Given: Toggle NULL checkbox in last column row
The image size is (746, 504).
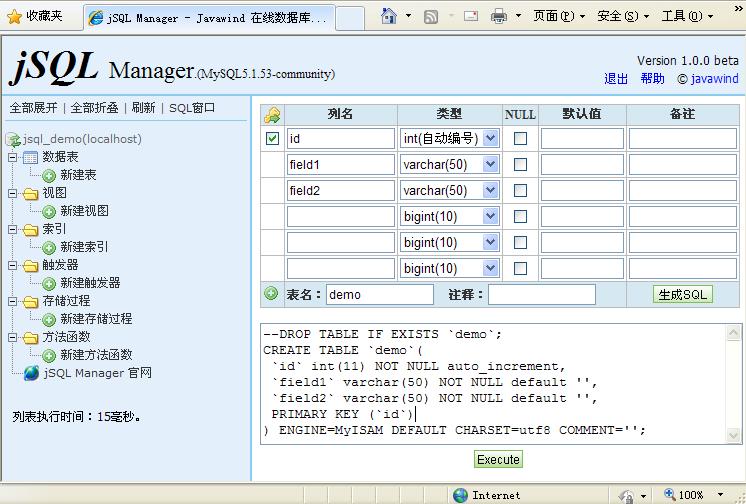Looking at the screenshot, I should (x=520, y=268).
